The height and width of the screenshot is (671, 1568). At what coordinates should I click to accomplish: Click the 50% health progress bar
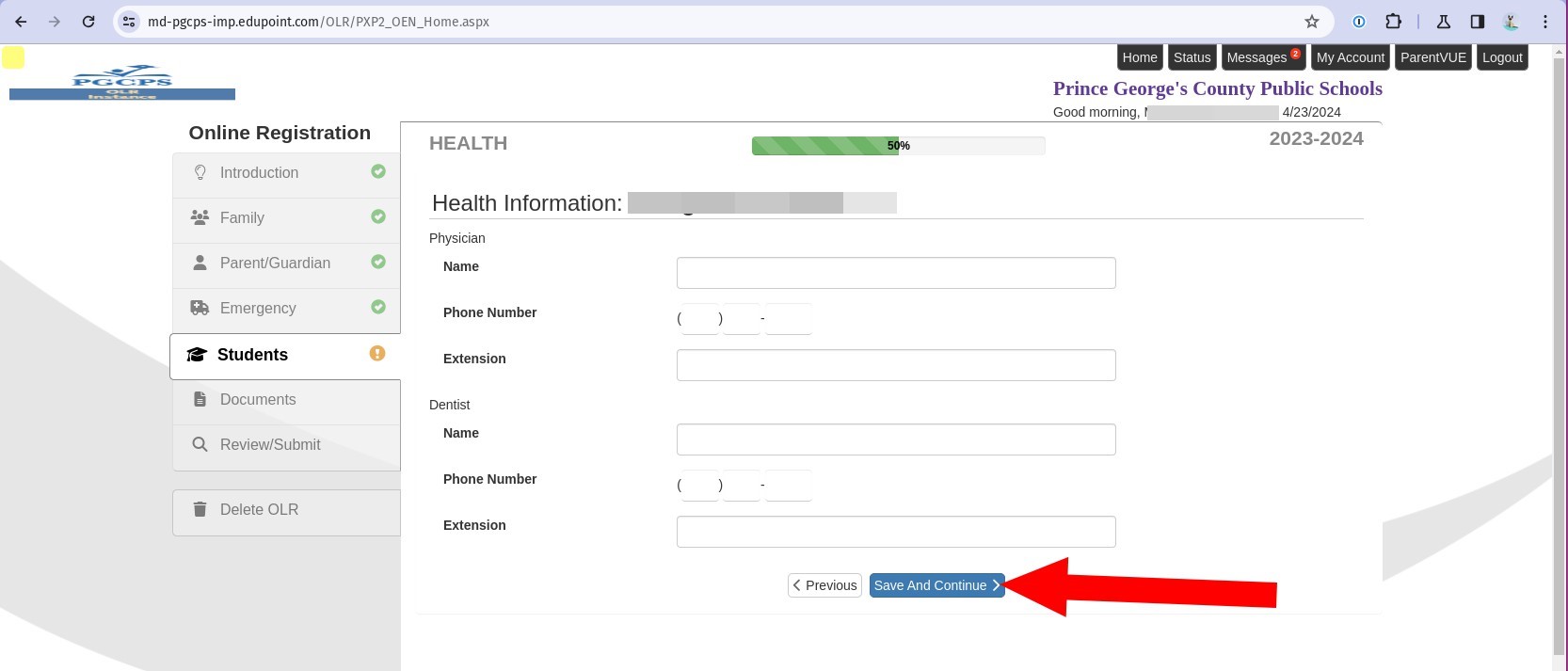897,146
